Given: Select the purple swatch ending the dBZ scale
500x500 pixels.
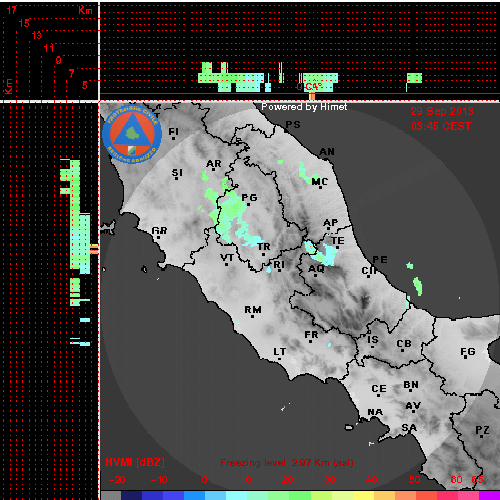Looking at the screenshot, I should tap(489, 495).
